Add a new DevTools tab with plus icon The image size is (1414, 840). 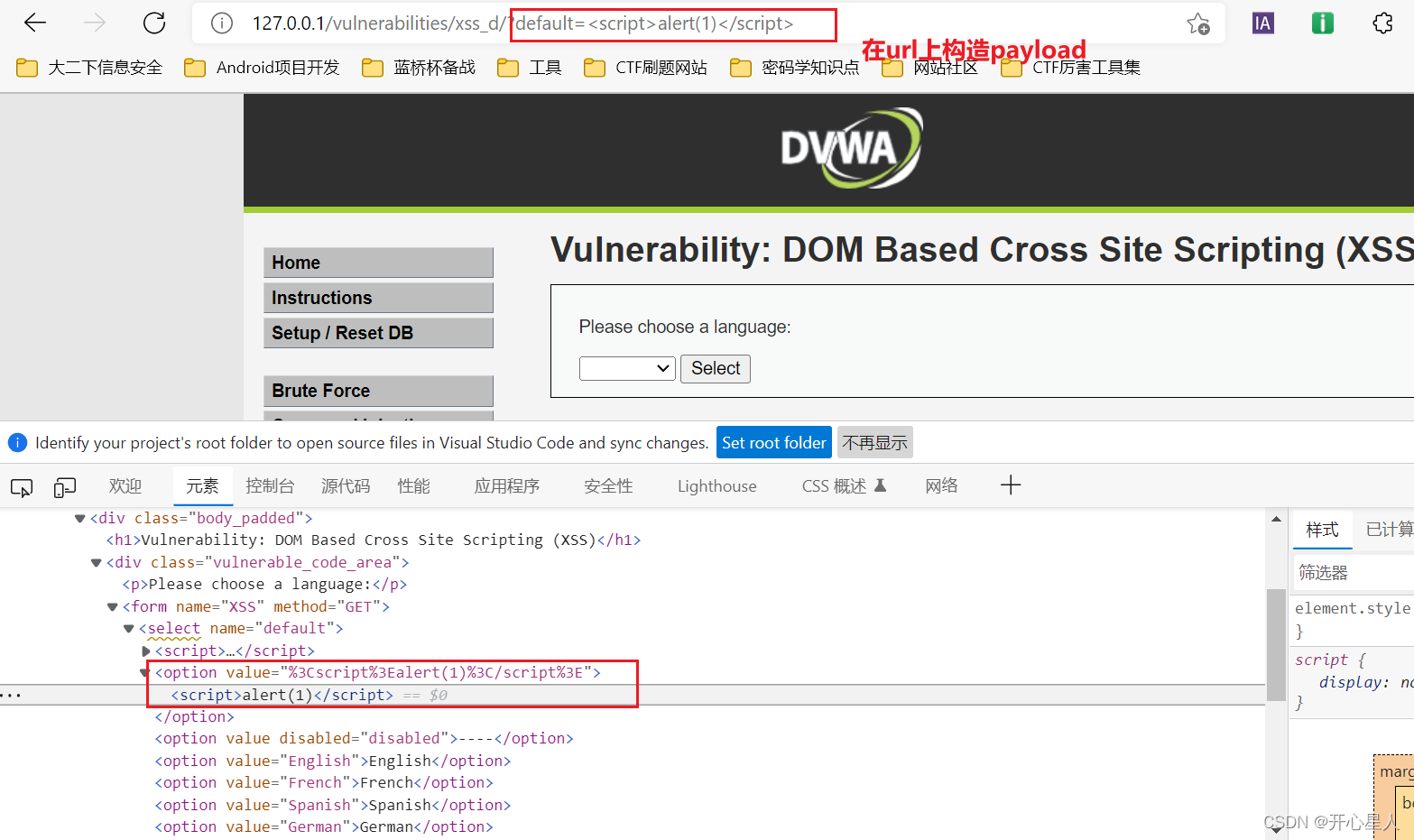(1011, 485)
